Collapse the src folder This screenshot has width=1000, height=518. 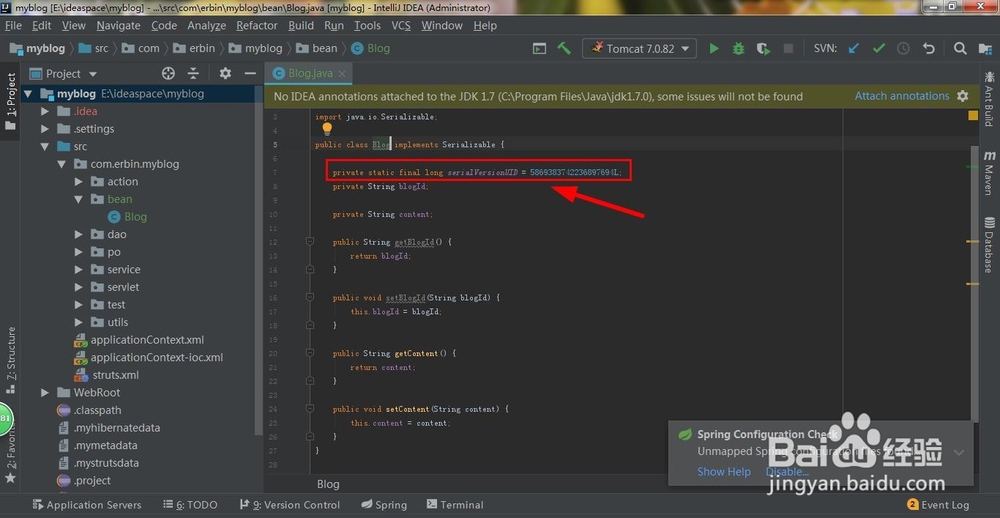(45, 146)
